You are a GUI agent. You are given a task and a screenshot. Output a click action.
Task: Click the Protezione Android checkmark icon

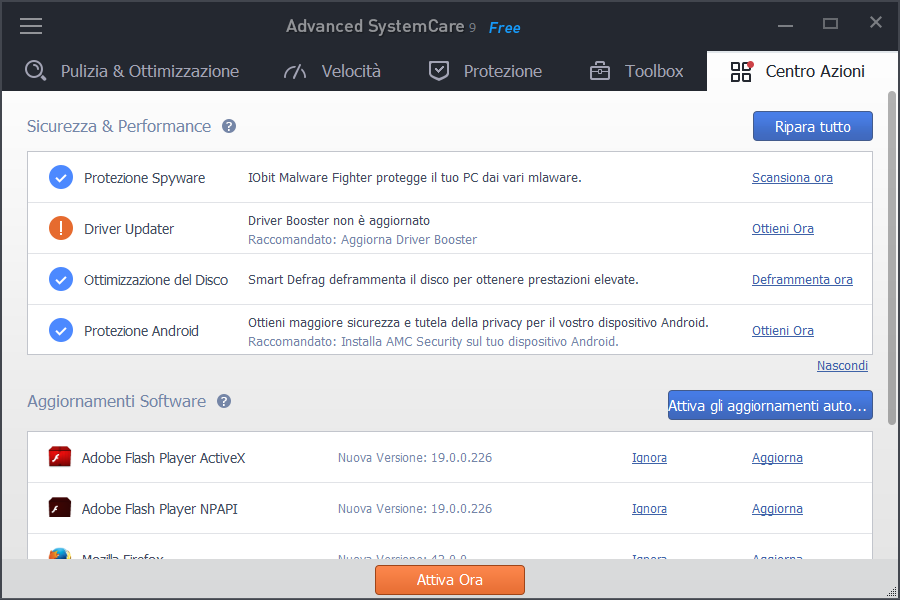[61, 330]
